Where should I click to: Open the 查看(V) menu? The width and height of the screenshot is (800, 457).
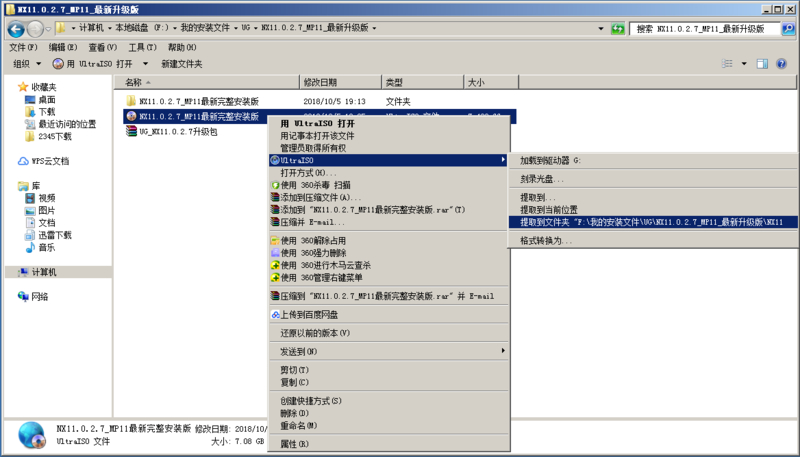point(103,47)
